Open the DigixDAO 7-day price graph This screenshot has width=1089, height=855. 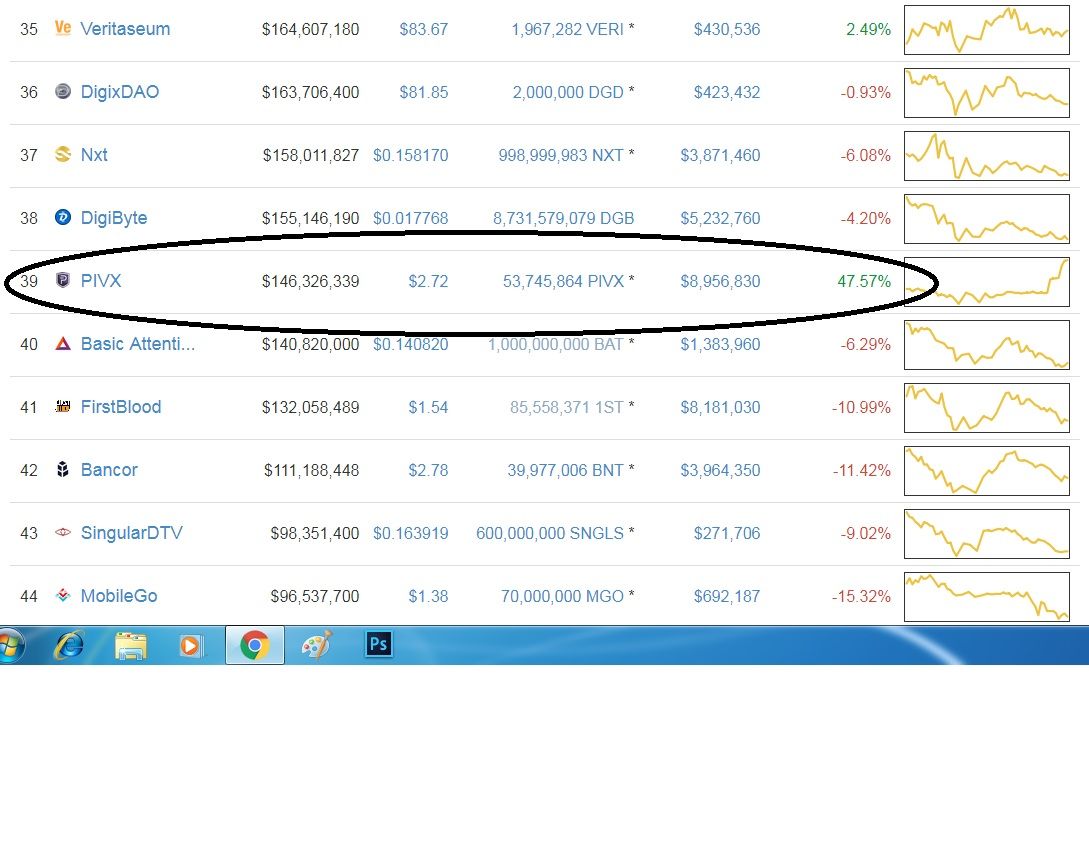click(987, 92)
